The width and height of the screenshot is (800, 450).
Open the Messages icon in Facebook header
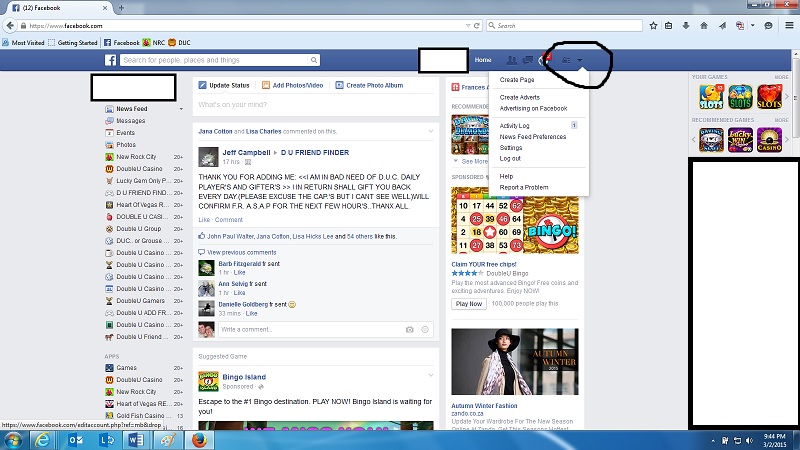[x=527, y=61]
